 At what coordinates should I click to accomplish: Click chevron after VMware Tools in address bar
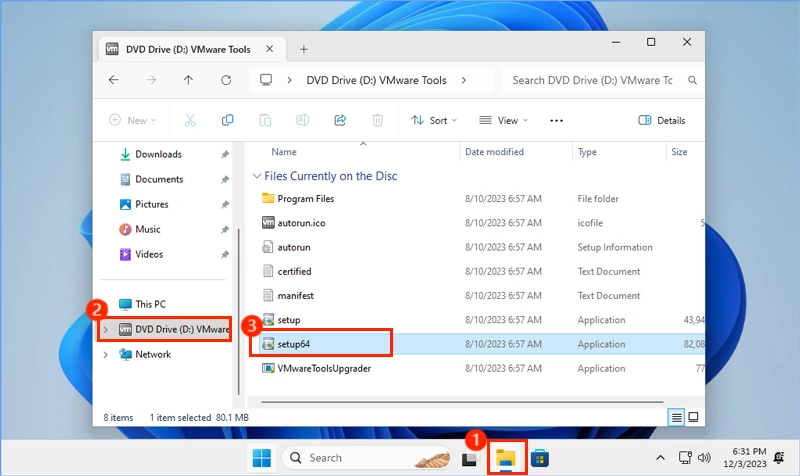pos(463,80)
